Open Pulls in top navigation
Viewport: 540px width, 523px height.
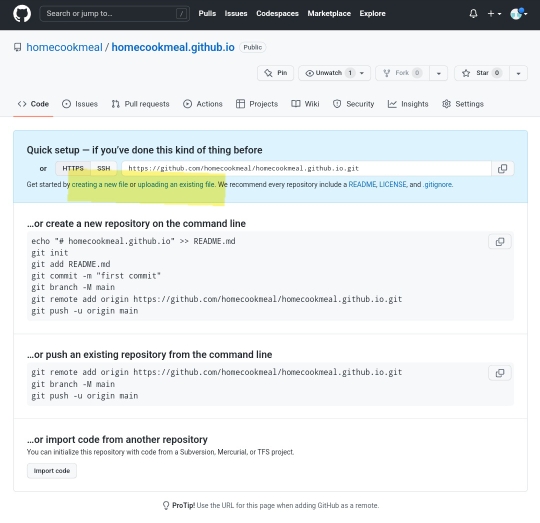[207, 13]
